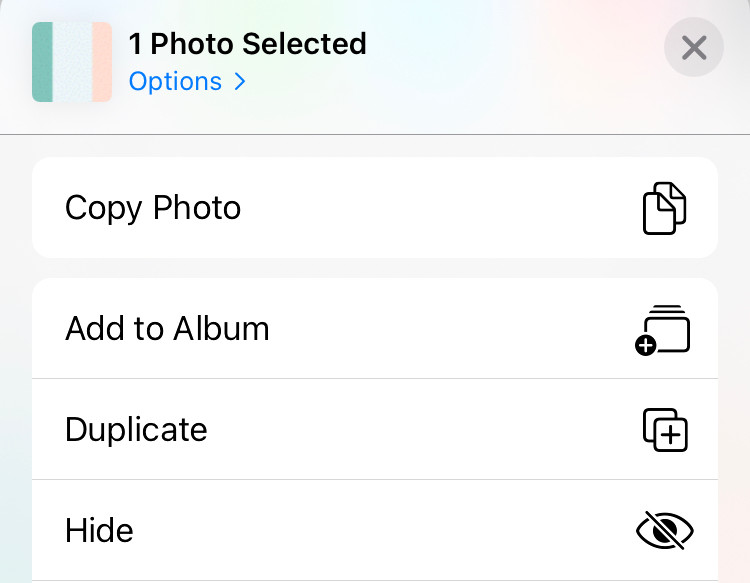Choose the Add to Album entry

[x=375, y=328]
